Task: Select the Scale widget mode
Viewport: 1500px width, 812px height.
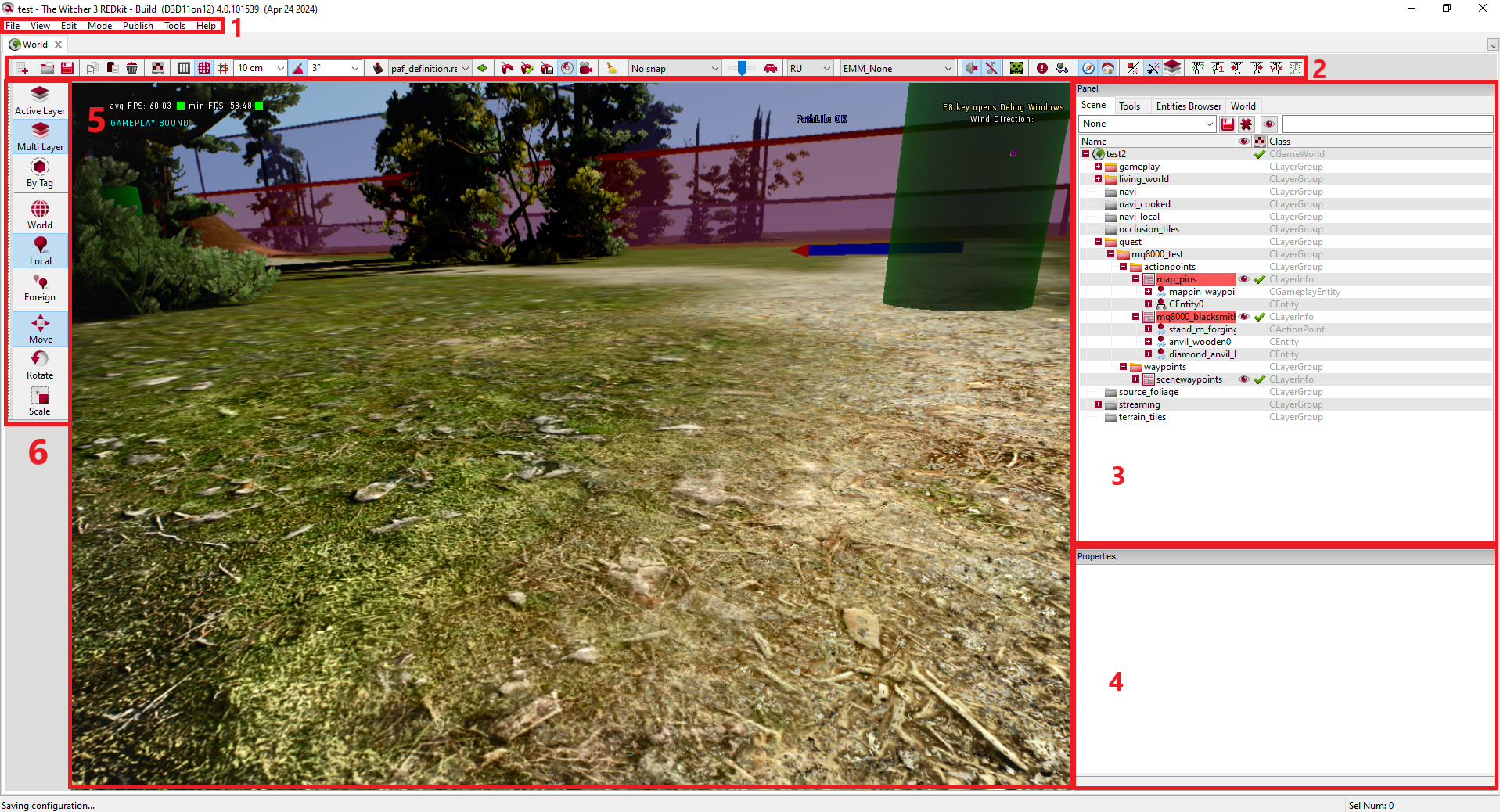Action: [40, 400]
